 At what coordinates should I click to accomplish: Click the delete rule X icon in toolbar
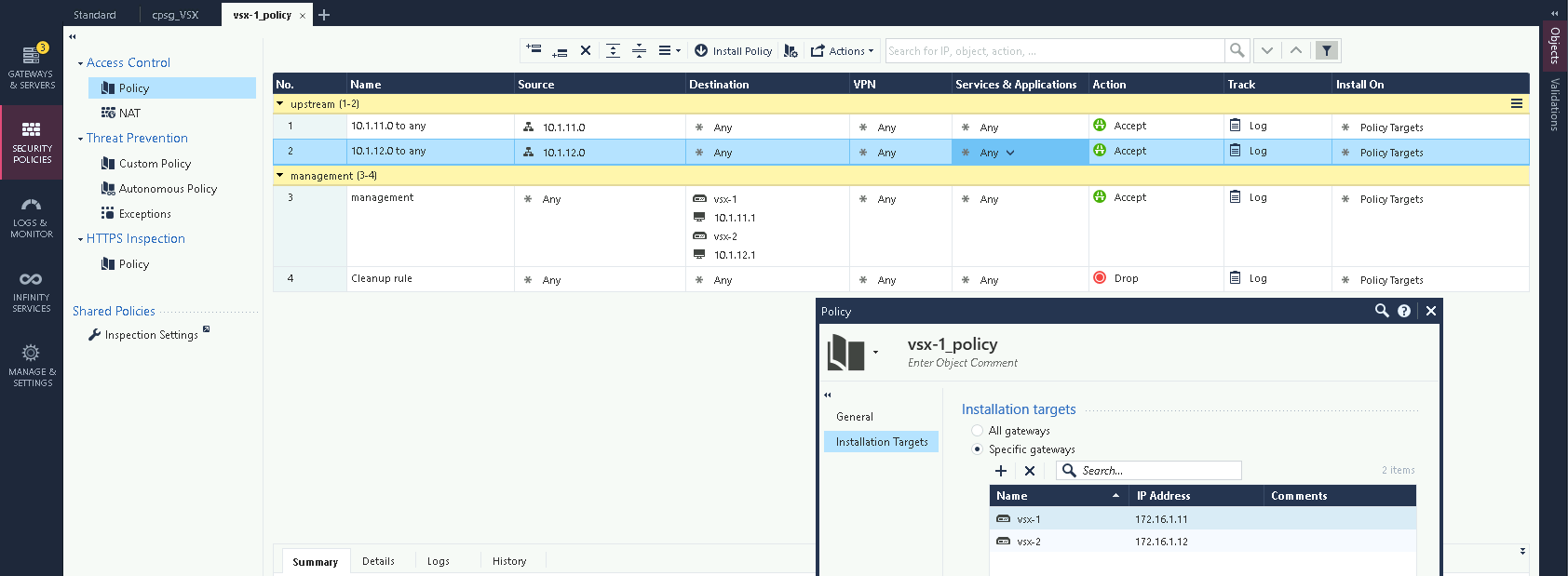(586, 51)
